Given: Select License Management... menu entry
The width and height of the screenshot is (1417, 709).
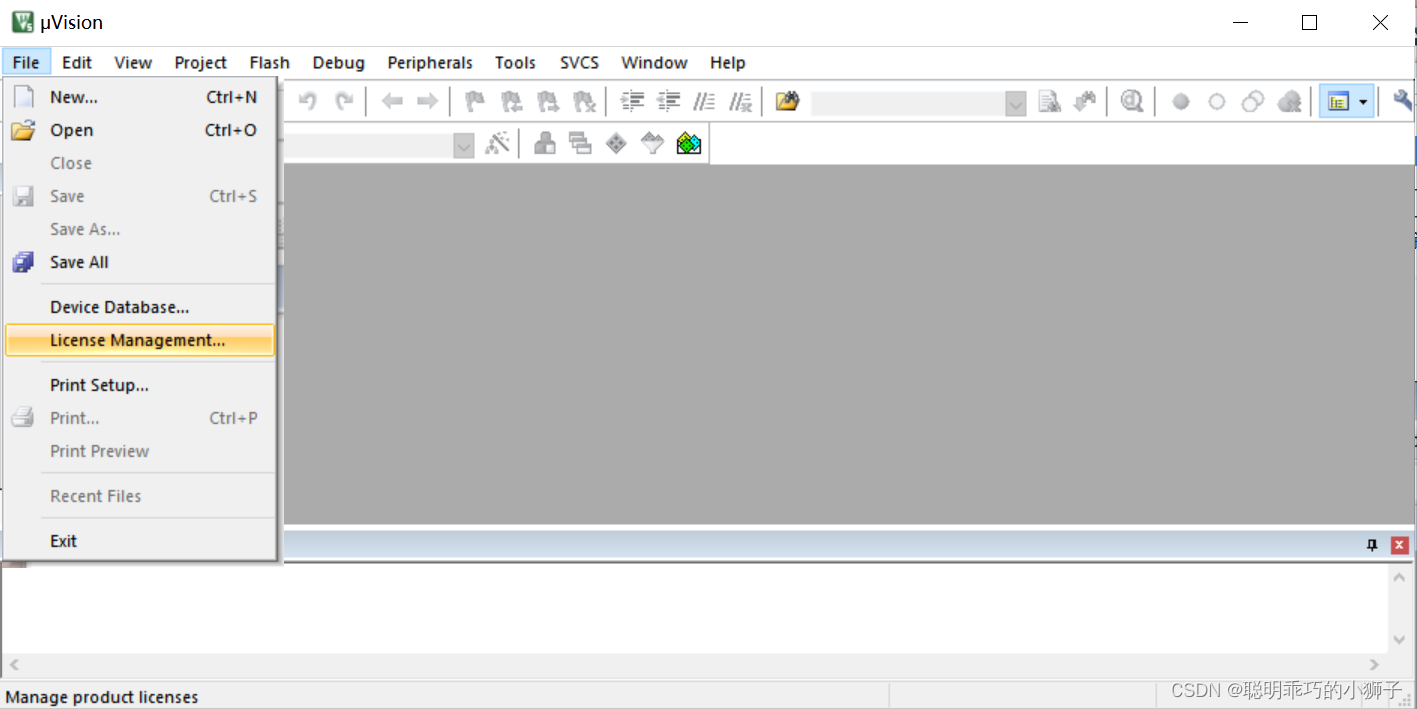Looking at the screenshot, I should [139, 340].
